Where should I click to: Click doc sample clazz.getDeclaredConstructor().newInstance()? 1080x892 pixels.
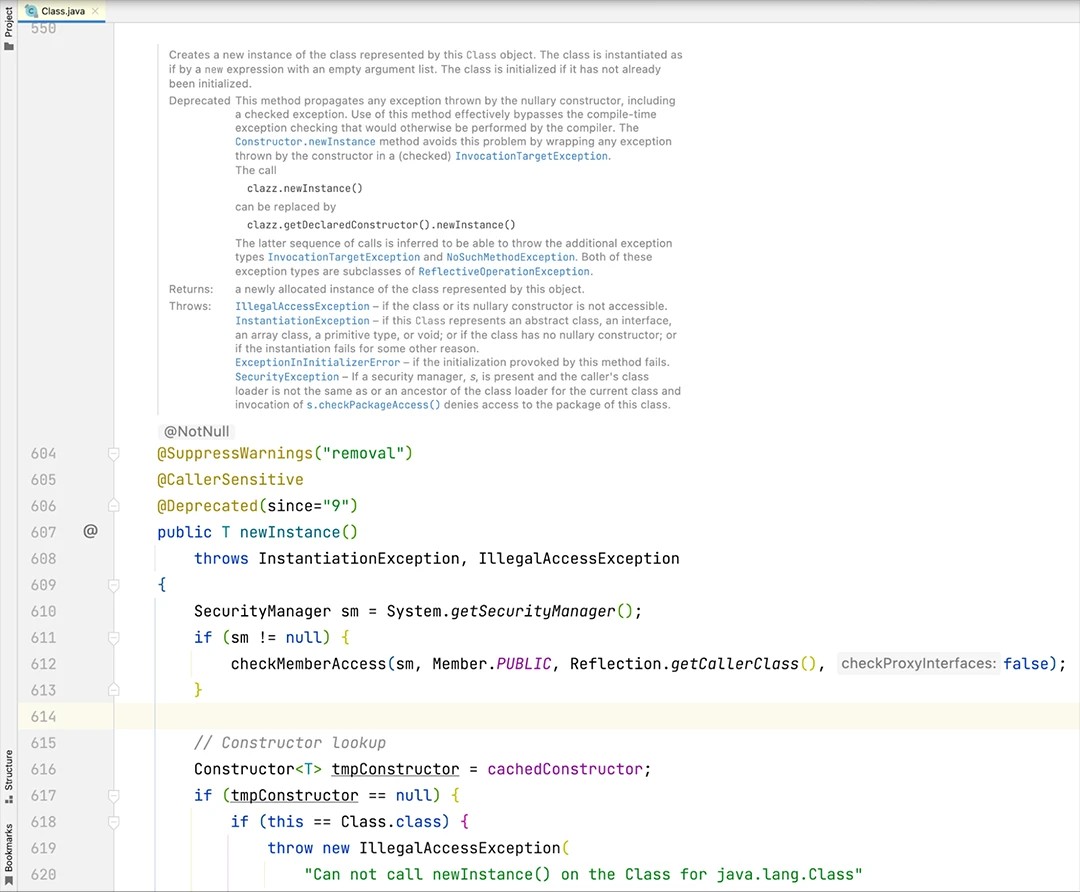click(x=381, y=225)
